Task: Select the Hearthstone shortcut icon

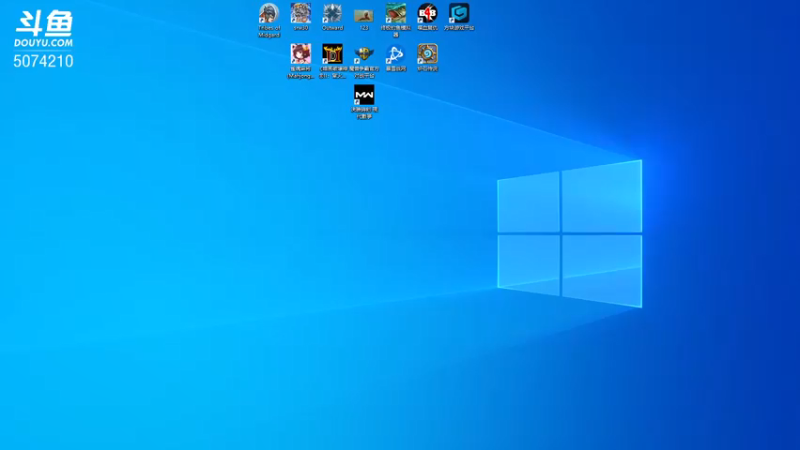Action: [x=427, y=58]
